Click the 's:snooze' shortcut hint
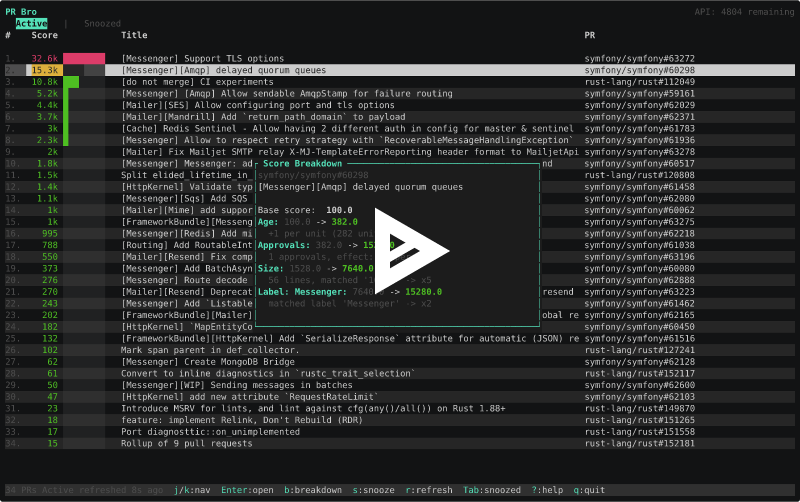The width and height of the screenshot is (800, 502). 373,490
